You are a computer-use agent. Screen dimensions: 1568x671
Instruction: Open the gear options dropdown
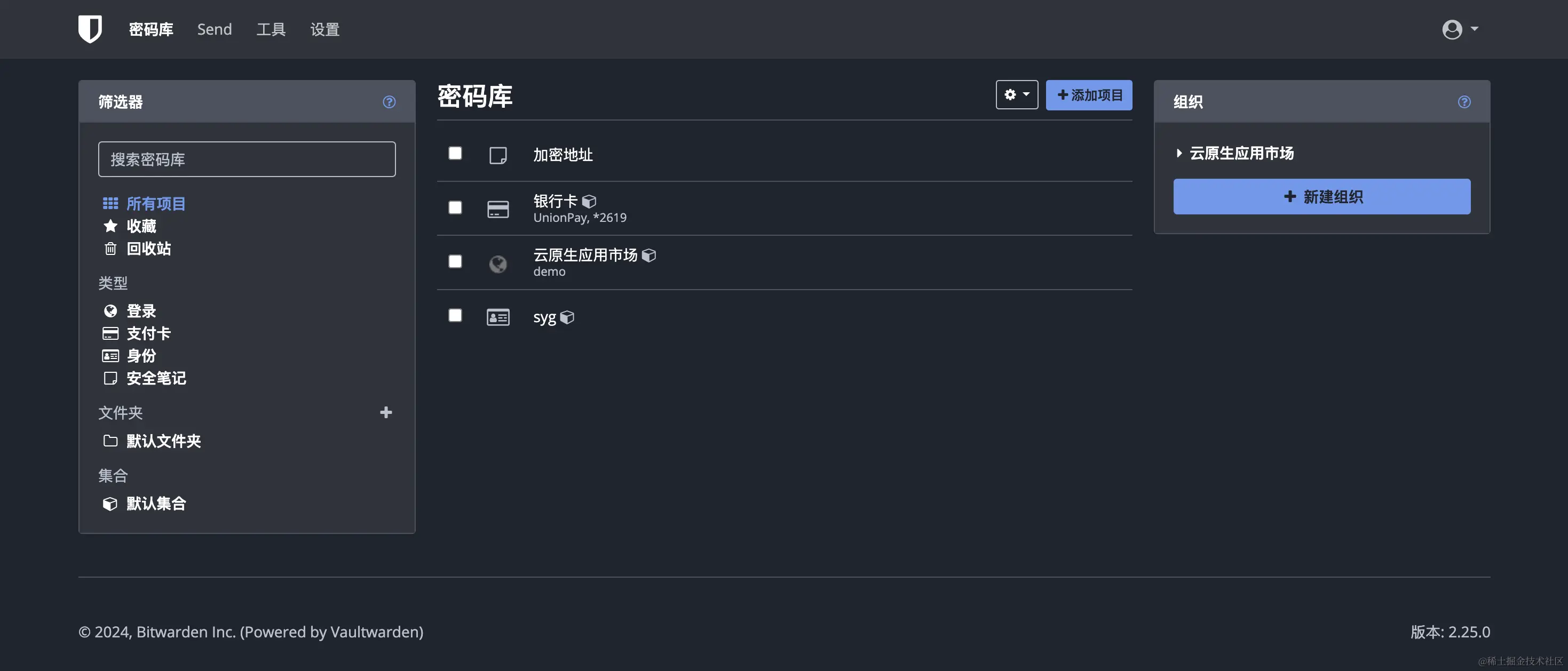(x=1017, y=95)
